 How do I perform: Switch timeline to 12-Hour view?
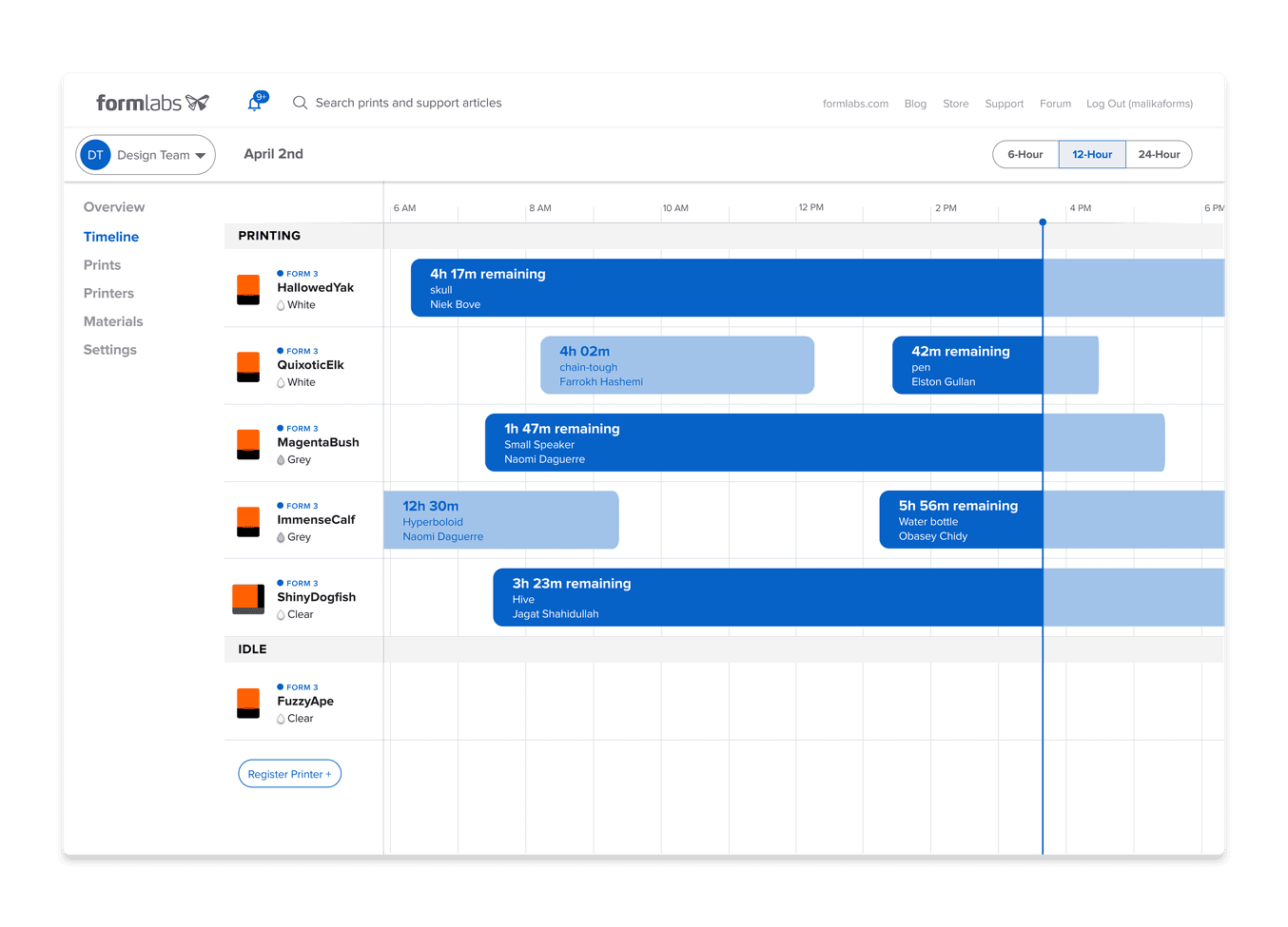coord(1092,154)
